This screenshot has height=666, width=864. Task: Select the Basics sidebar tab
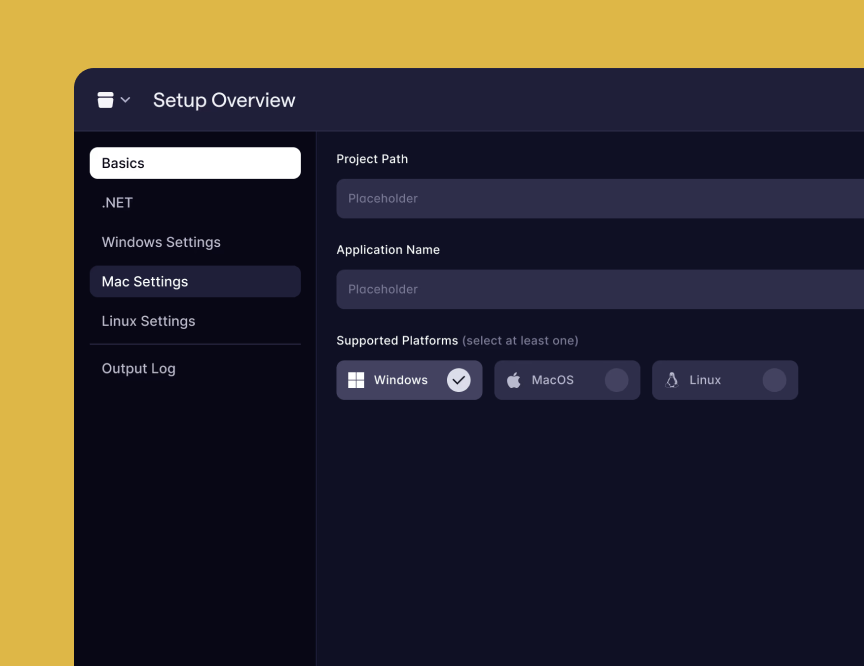click(195, 163)
